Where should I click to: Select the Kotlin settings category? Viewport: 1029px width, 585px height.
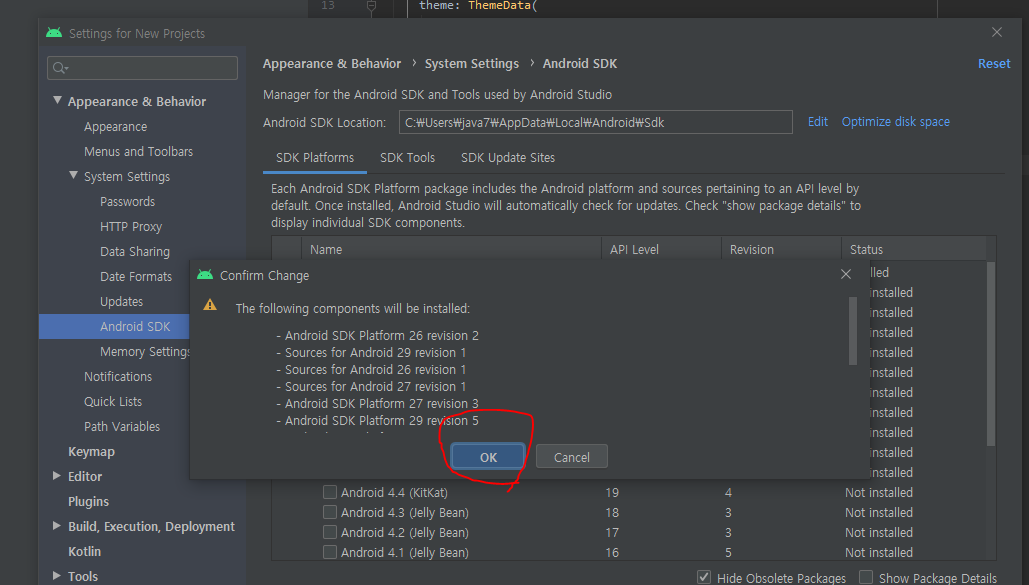[x=85, y=552]
